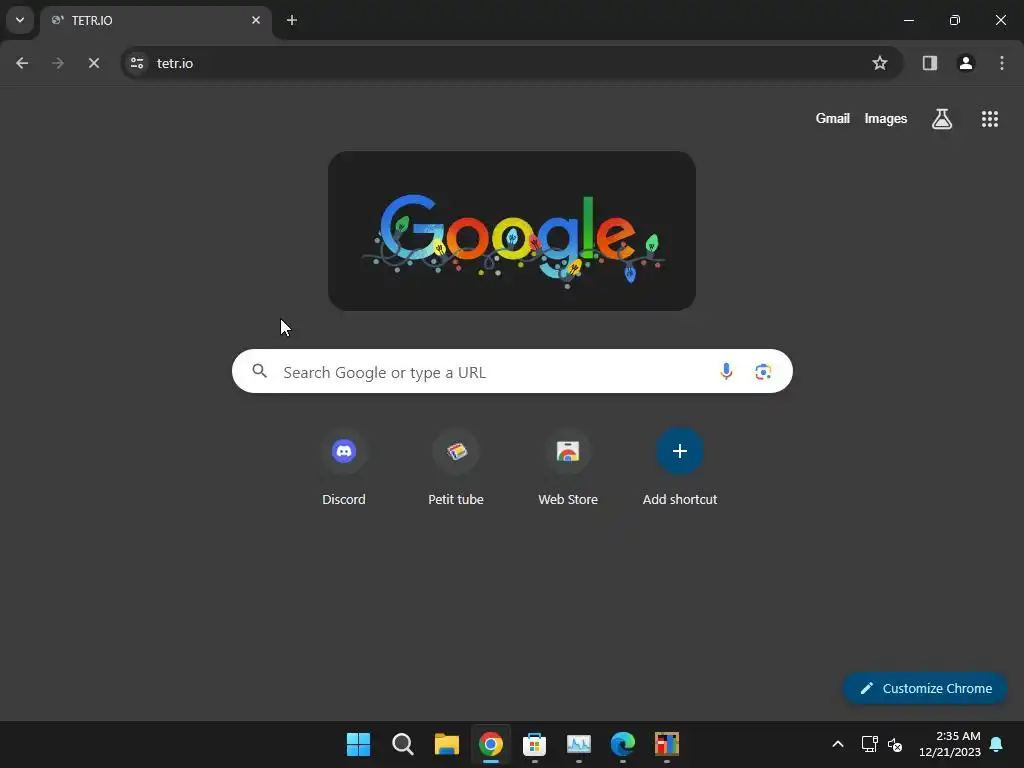Open a new tab with plus button
Screen dimensions: 1024x768
click(292, 20)
